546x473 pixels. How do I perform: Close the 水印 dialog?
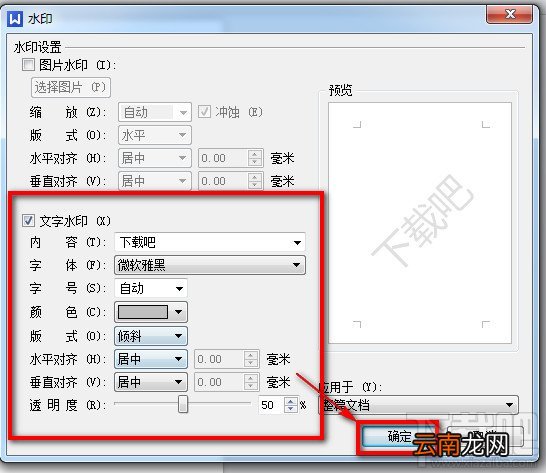coord(509,14)
